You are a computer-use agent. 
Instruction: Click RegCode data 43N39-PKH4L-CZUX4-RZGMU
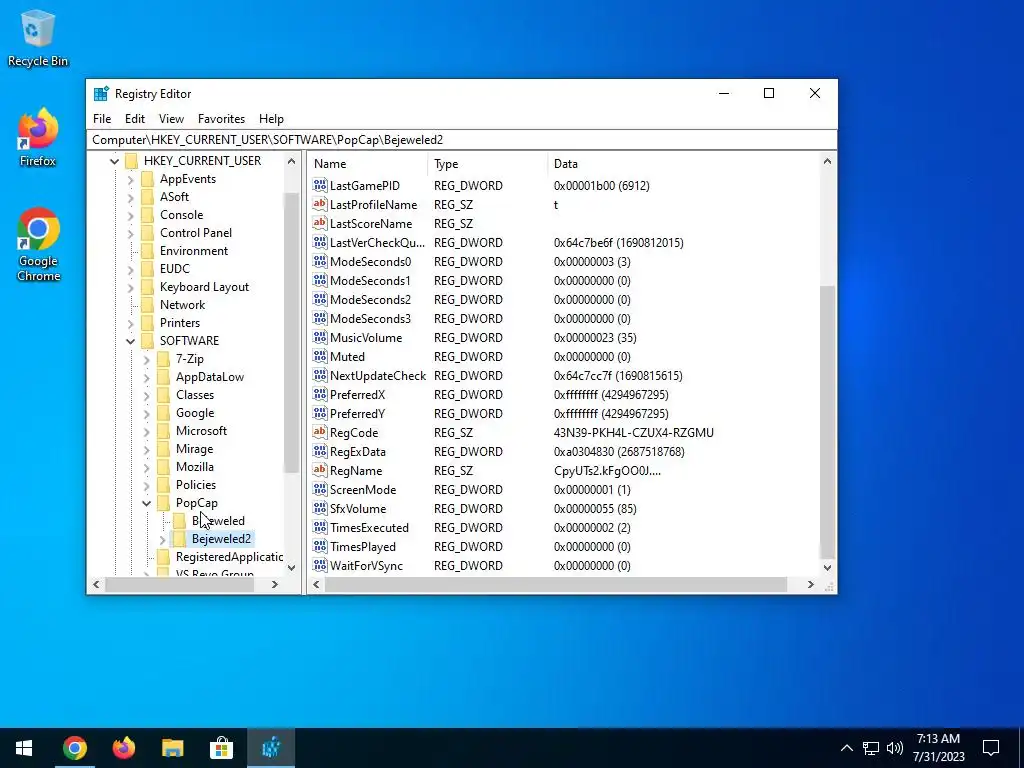[633, 432]
